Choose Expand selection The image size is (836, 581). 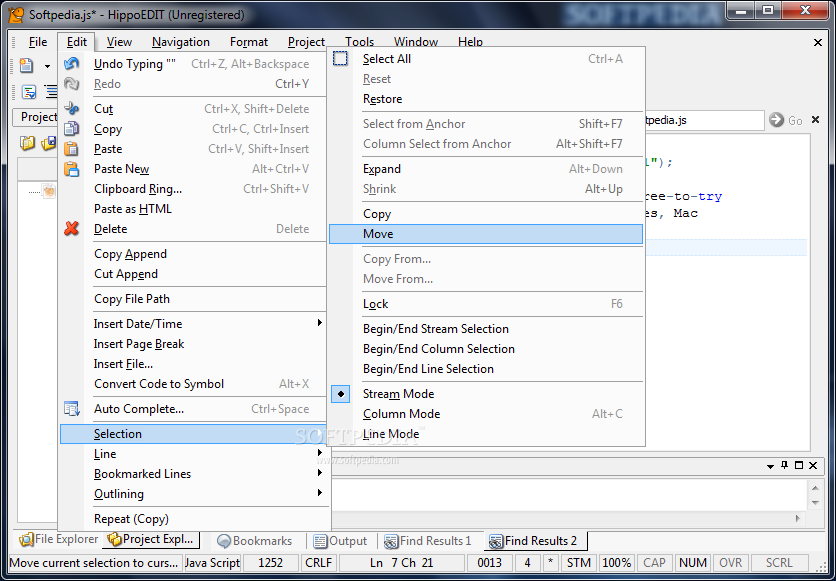[486, 169]
